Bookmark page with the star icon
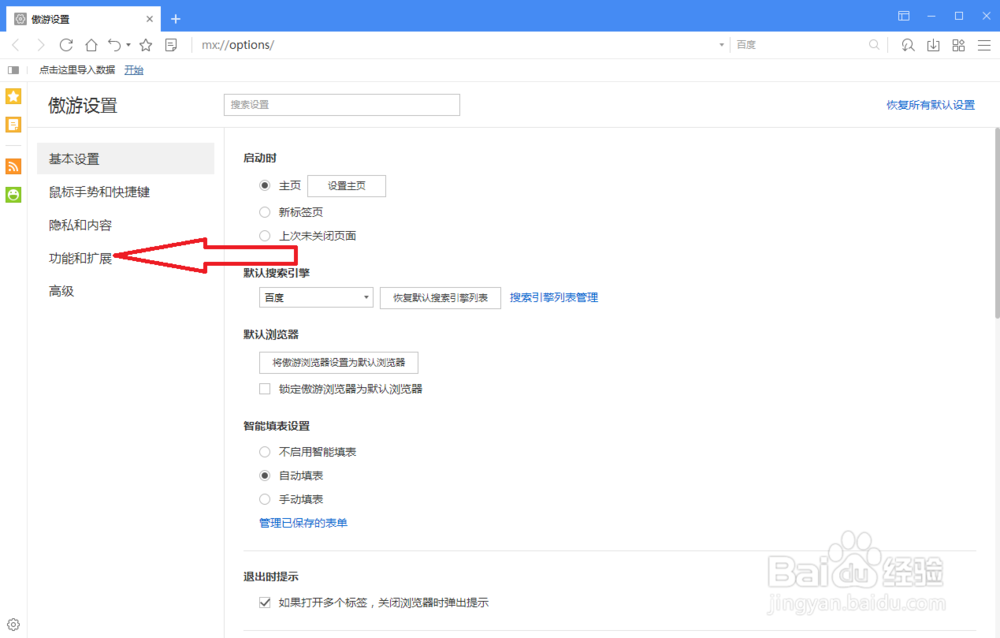 (x=146, y=45)
